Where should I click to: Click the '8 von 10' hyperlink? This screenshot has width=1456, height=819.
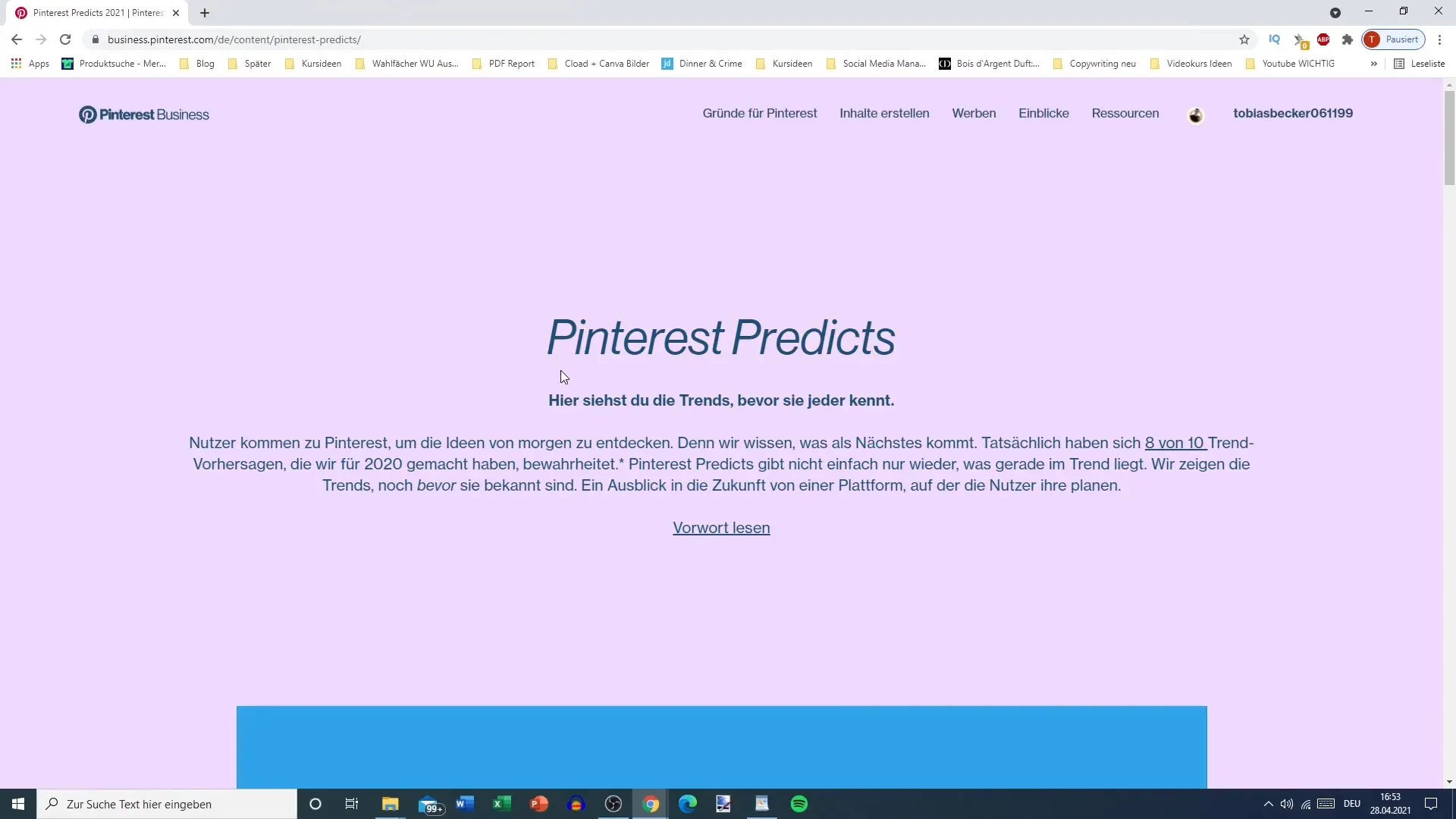(1175, 442)
